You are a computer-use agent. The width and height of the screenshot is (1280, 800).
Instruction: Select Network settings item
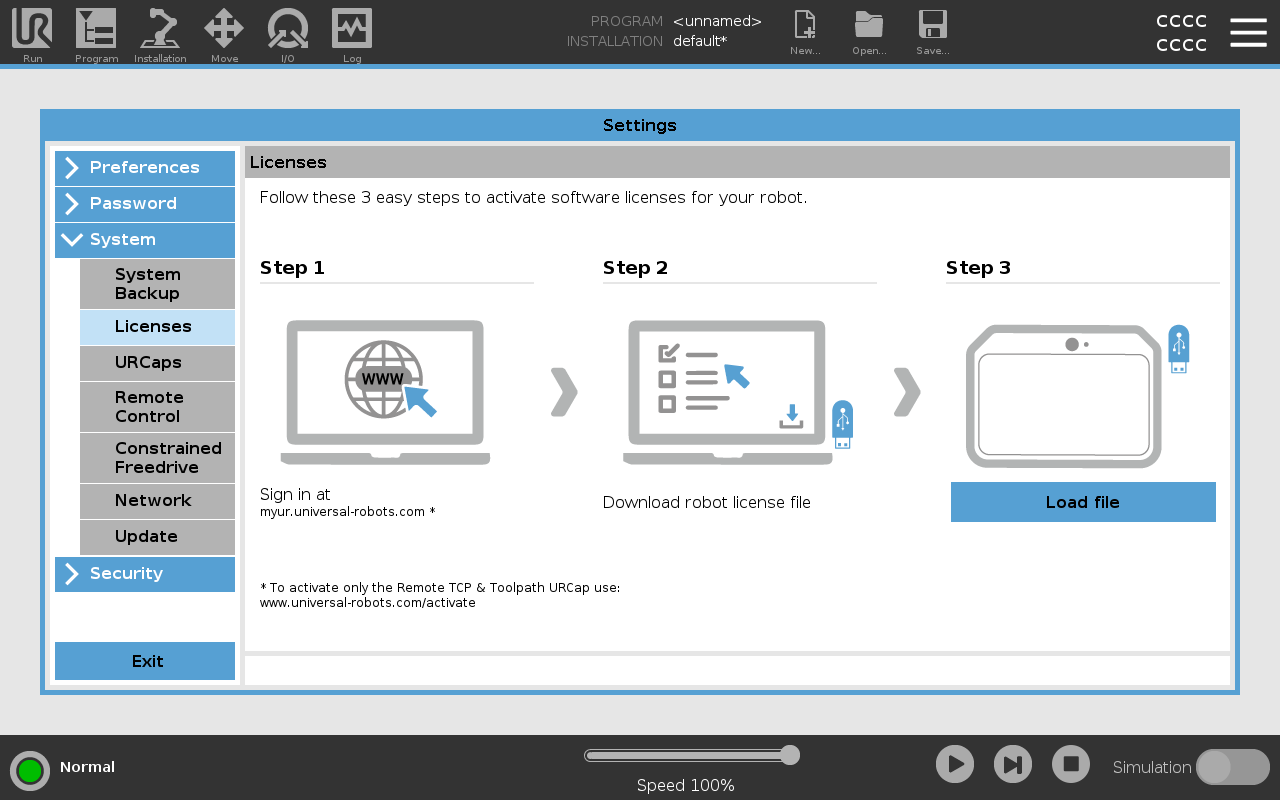(157, 501)
